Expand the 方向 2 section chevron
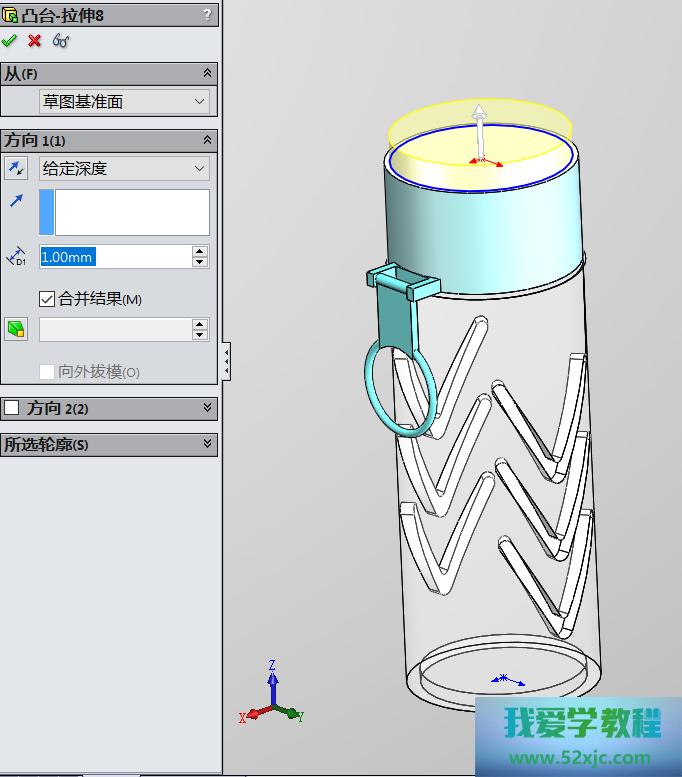682x777 pixels. tap(207, 408)
